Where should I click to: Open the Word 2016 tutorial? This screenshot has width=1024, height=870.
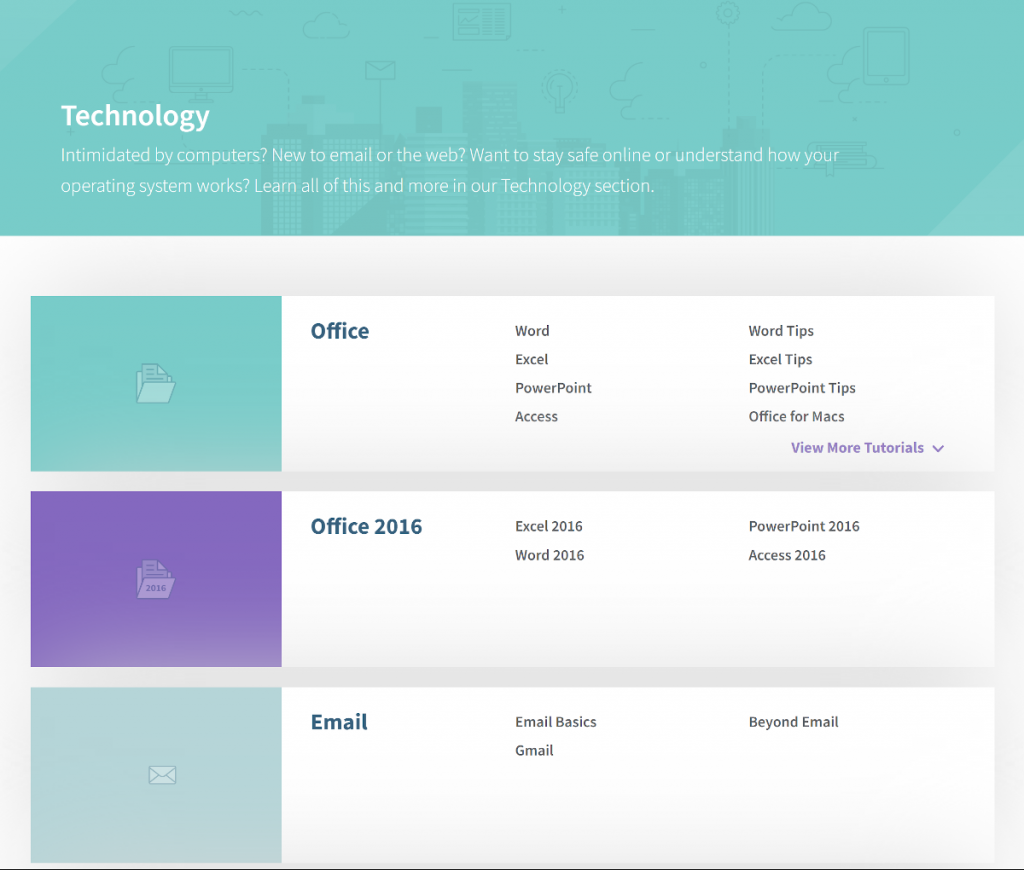click(x=549, y=556)
